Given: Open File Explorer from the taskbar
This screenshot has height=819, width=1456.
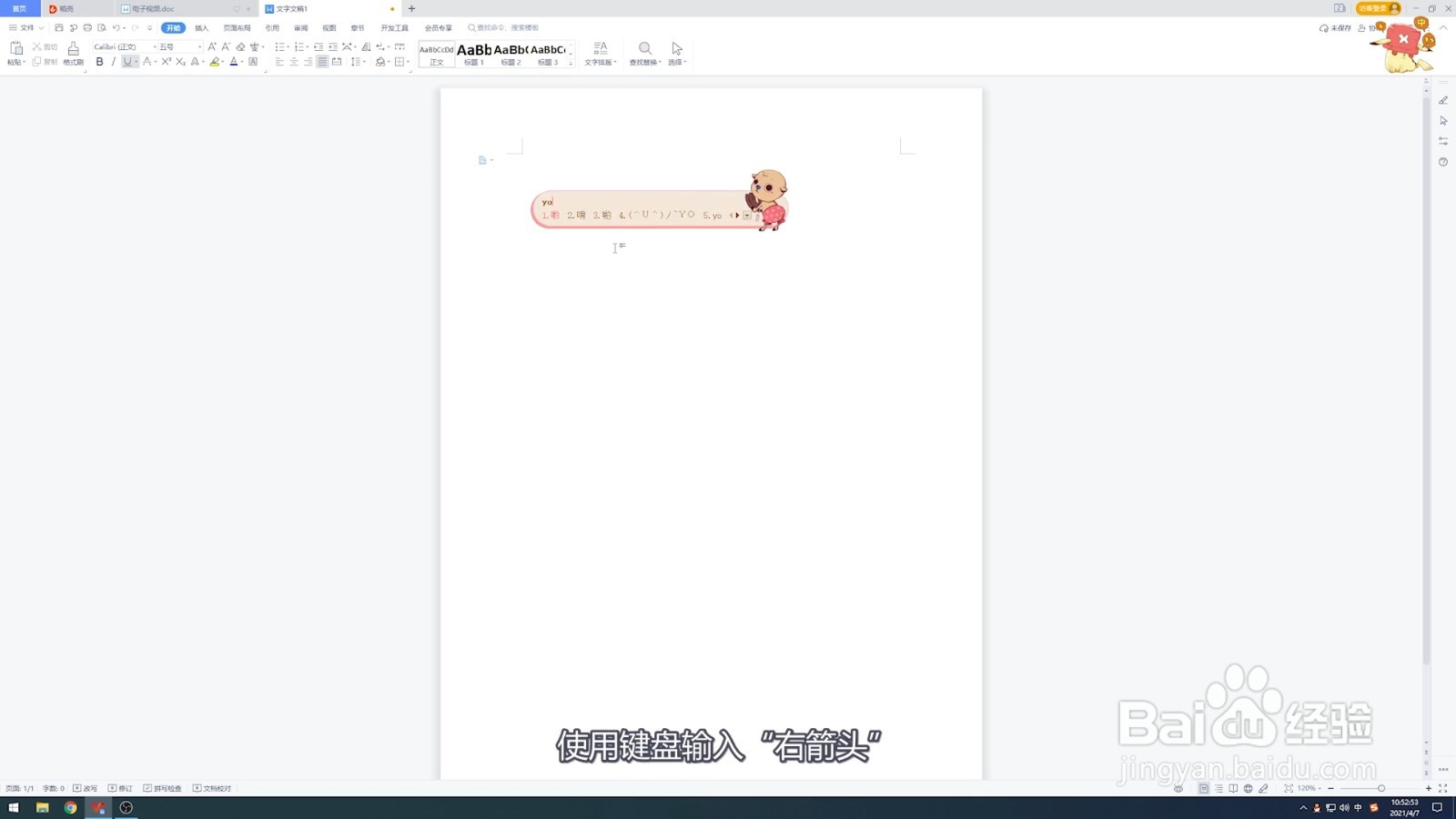Looking at the screenshot, I should coord(42,807).
